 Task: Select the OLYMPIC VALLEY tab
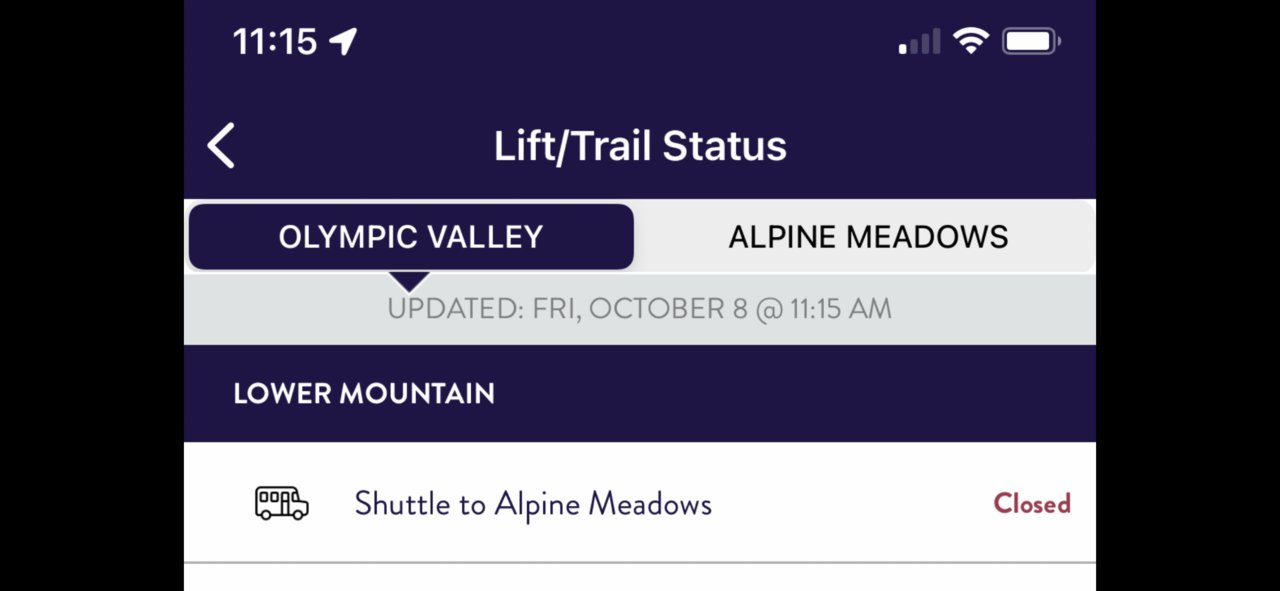tap(411, 237)
